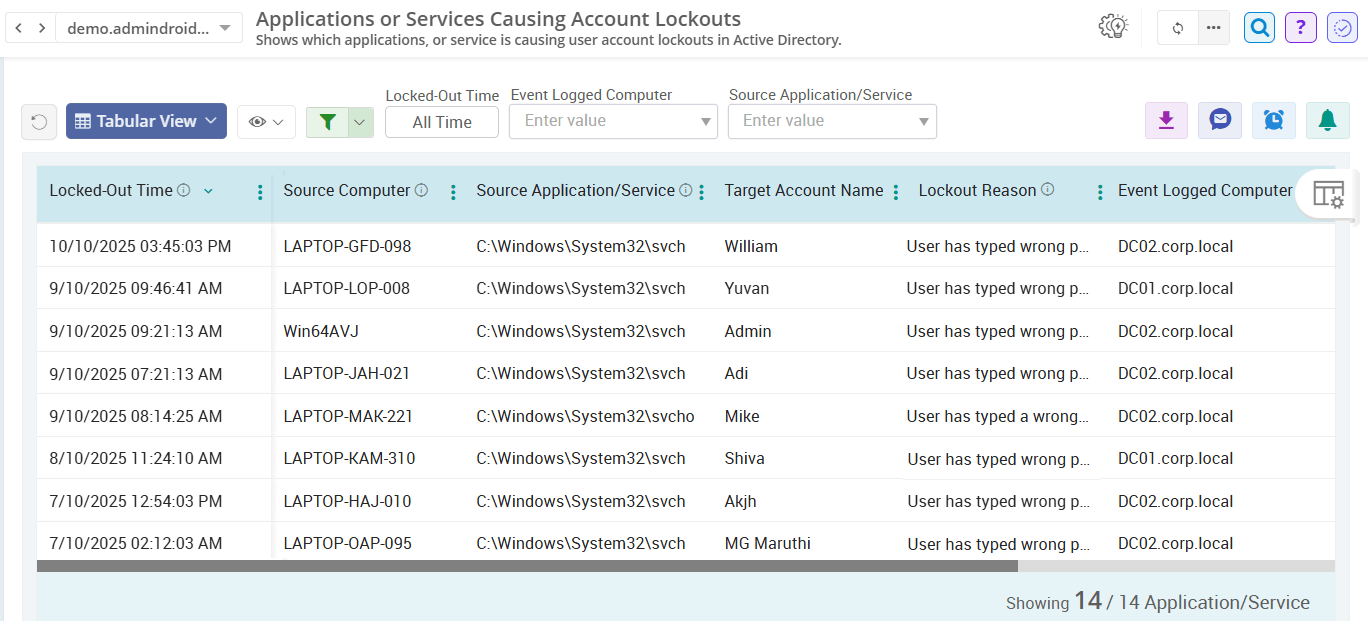Click the Help question mark icon

1301,27
